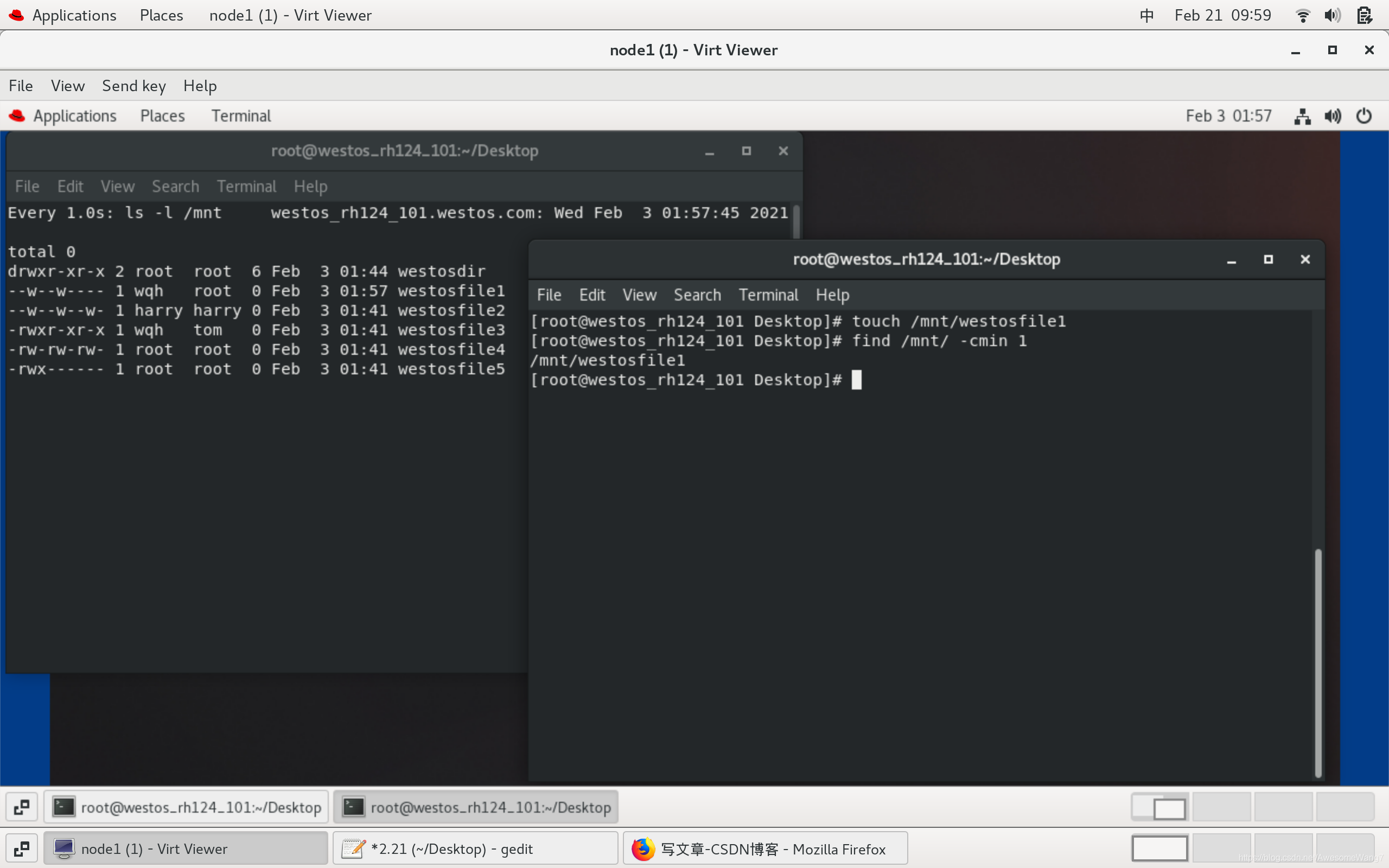Switch to node1 Virt Viewer taskbar entry
Viewport: 1389px width, 868px height.
click(186, 848)
